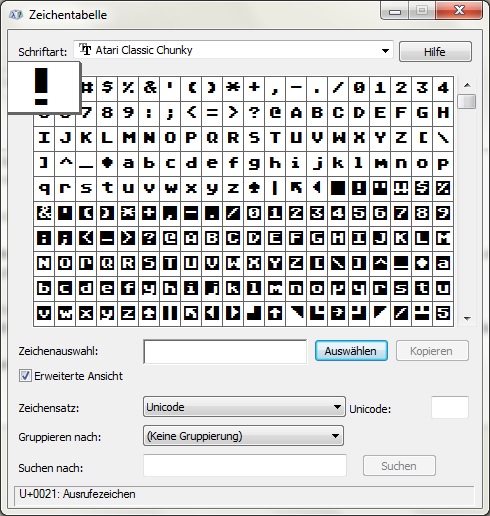Select the plain vertical bar character
Screen dimensions: 490x516
coord(275,188)
